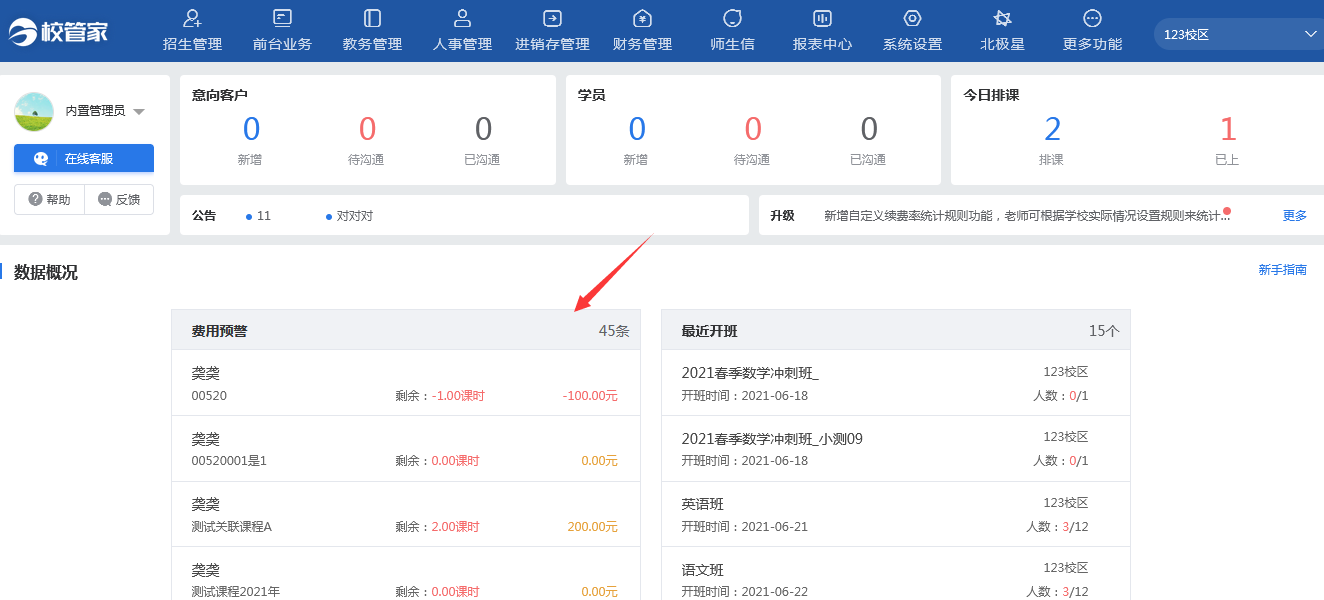Open 招生管理 icon in top navigation
Screen dimensions: 1324x600
[193, 18]
